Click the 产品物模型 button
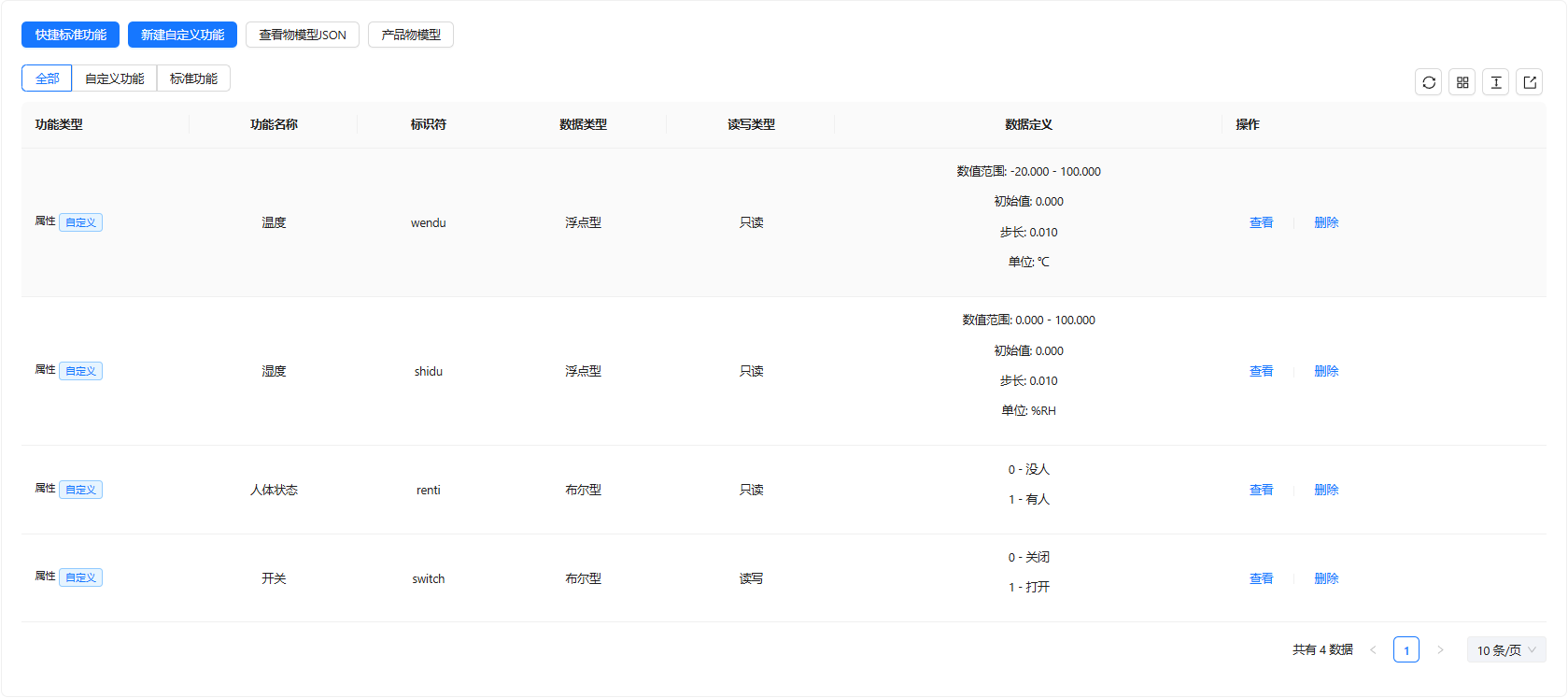1568x698 pixels. pyautogui.click(x=410, y=35)
